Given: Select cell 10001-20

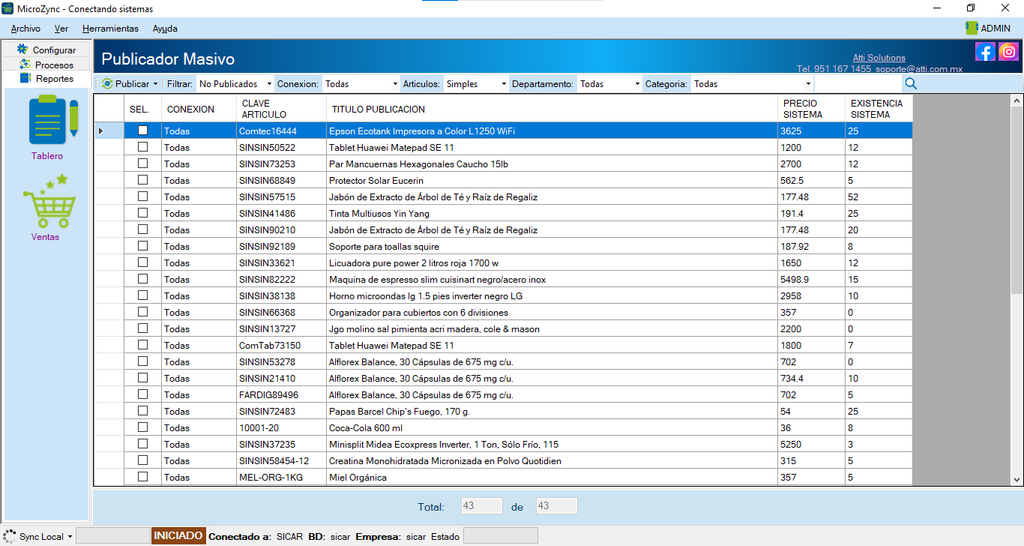Looking at the screenshot, I should pyautogui.click(x=281, y=428).
